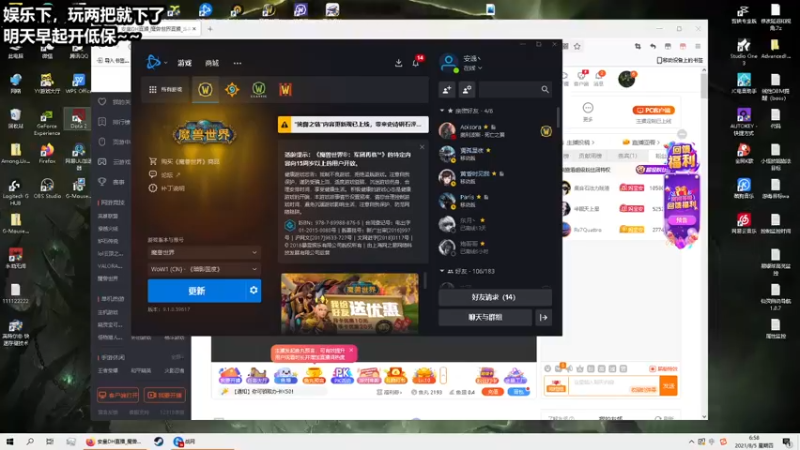The width and height of the screenshot is (800, 450).
Task: Click the trophy icon in left sidebar
Action: [102, 181]
